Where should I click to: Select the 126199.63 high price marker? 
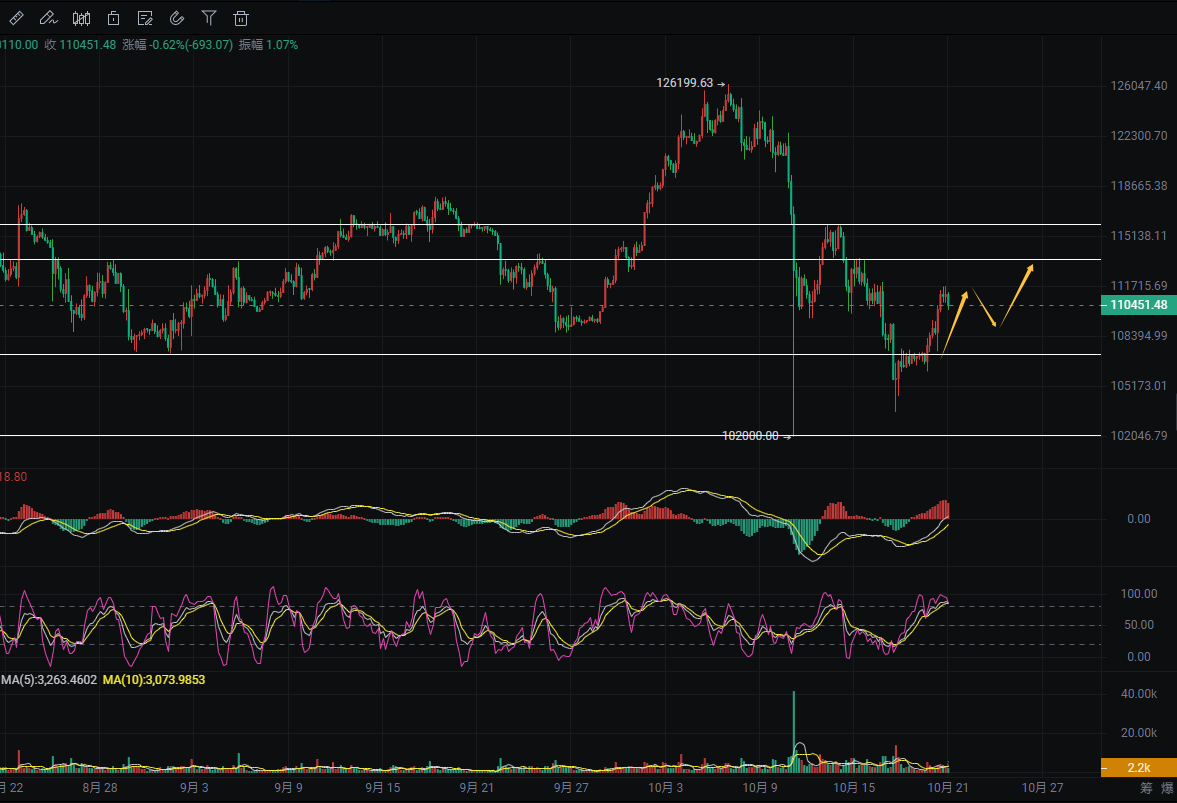click(x=685, y=83)
